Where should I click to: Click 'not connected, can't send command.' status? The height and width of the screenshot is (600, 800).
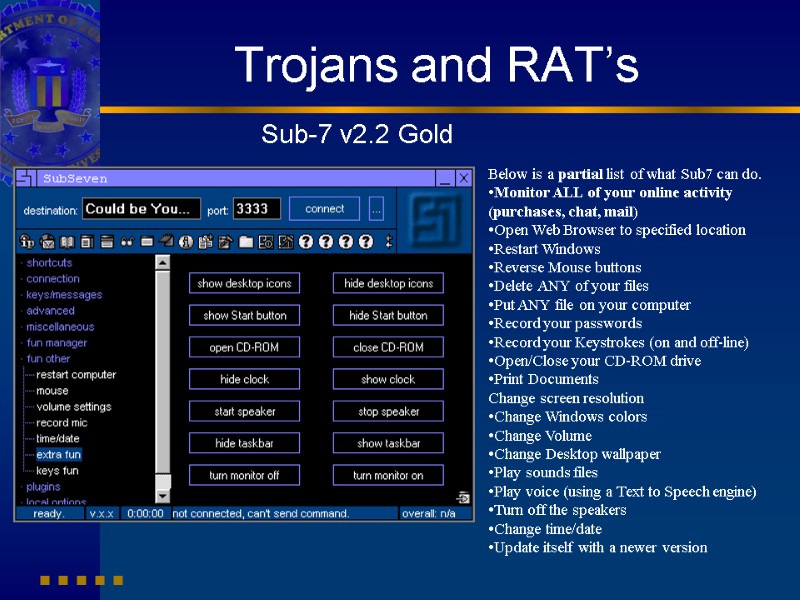[261, 513]
